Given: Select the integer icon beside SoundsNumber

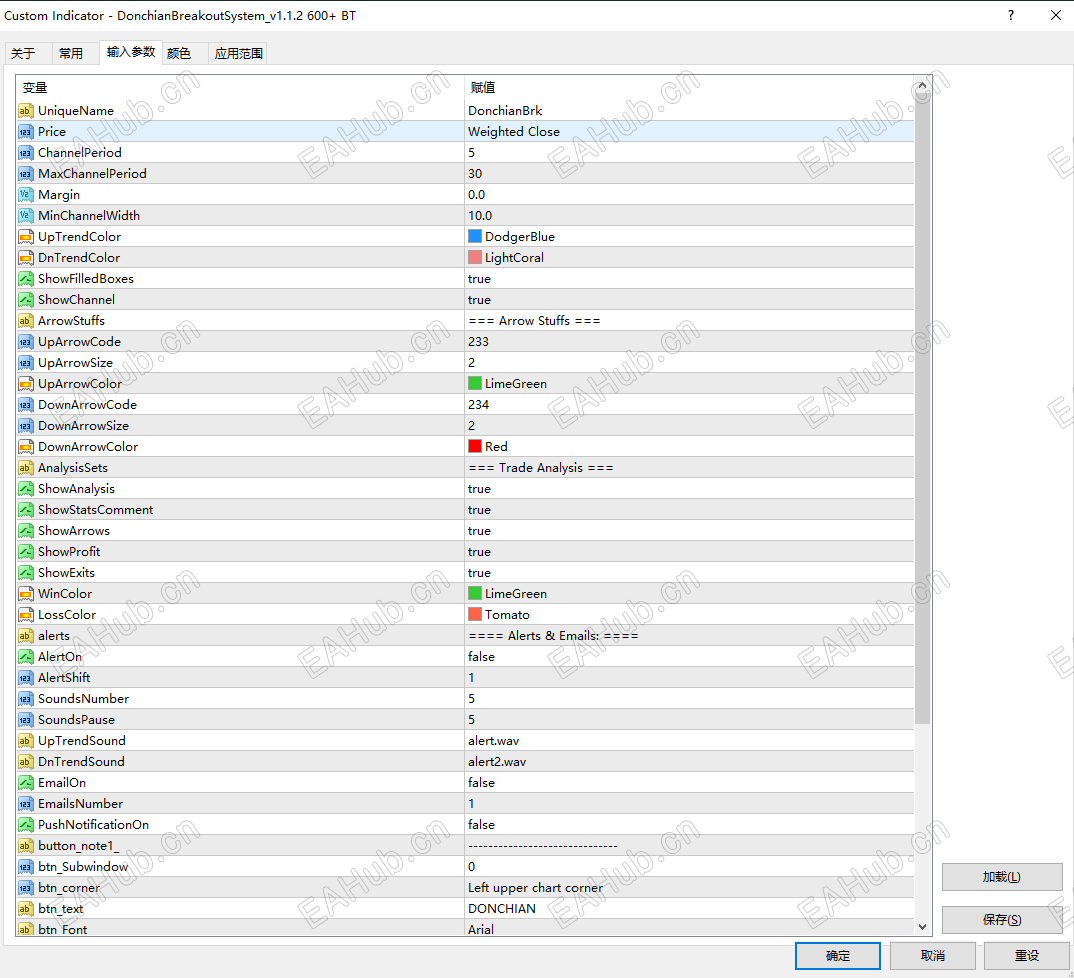Looking at the screenshot, I should point(25,699).
